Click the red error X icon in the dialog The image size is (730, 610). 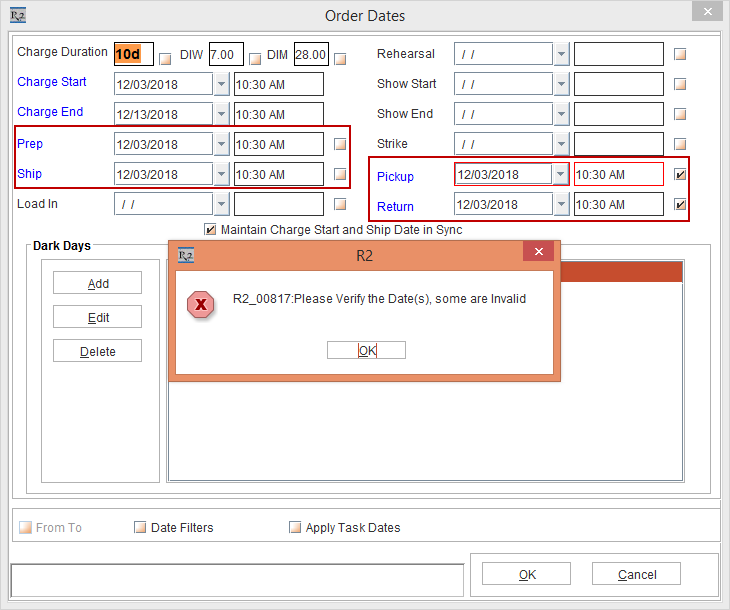pyautogui.click(x=201, y=305)
